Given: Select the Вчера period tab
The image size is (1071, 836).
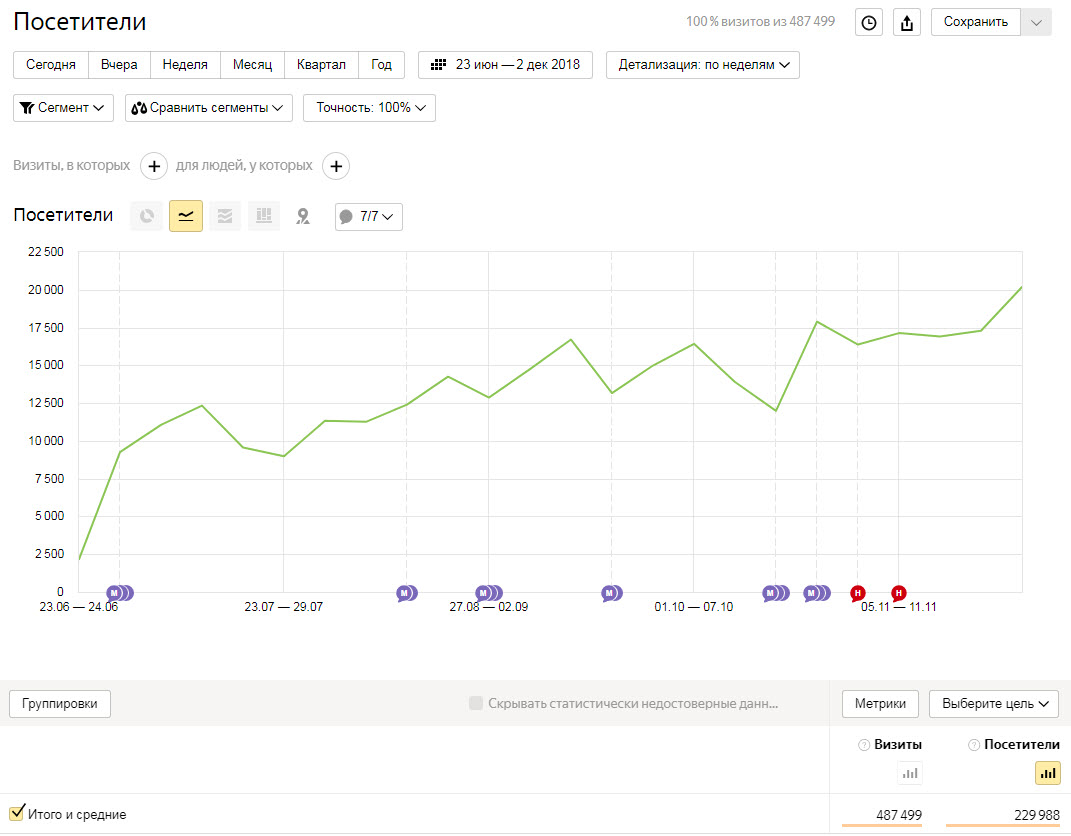Looking at the screenshot, I should pyautogui.click(x=119, y=65).
